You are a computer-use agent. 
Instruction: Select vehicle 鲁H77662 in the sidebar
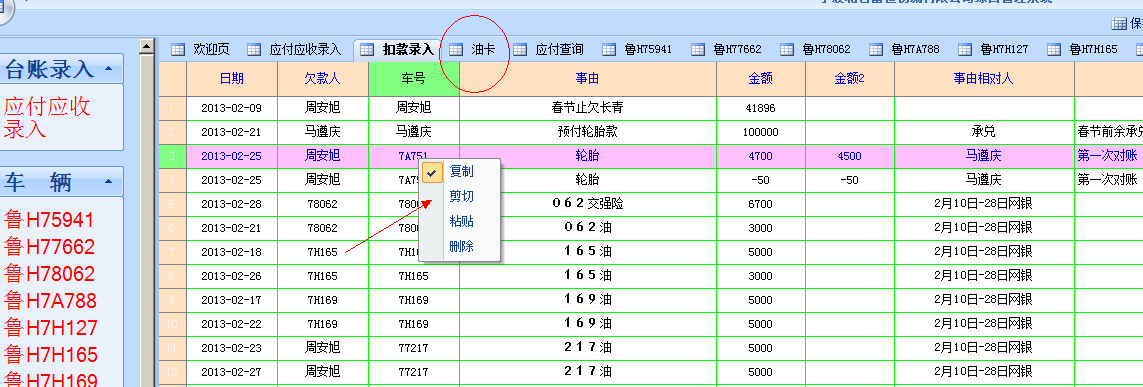pyautogui.click(x=50, y=247)
